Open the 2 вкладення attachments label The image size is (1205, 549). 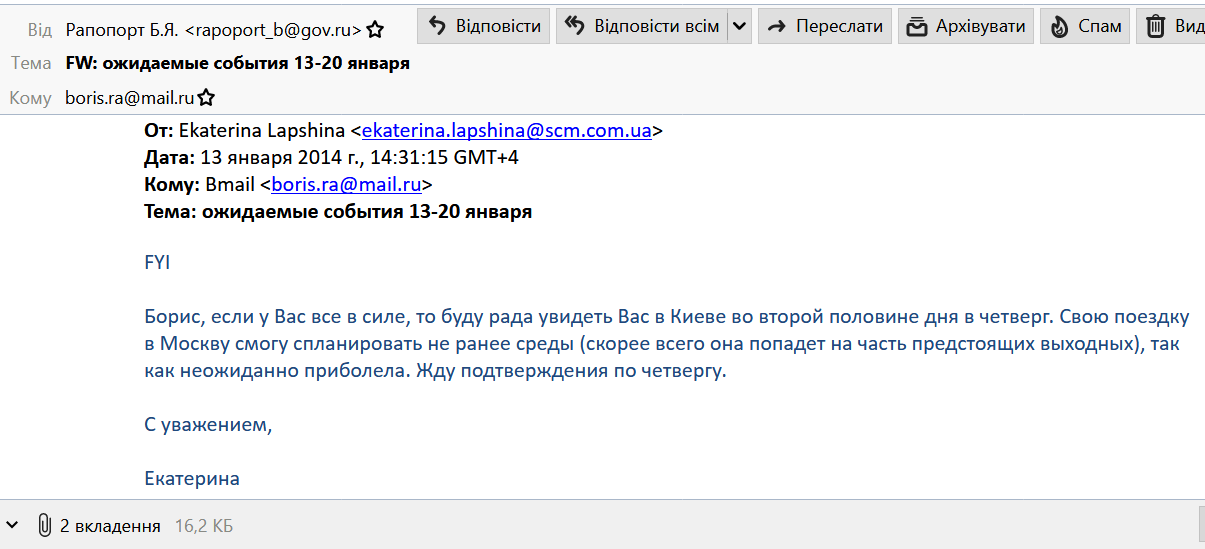(110, 526)
